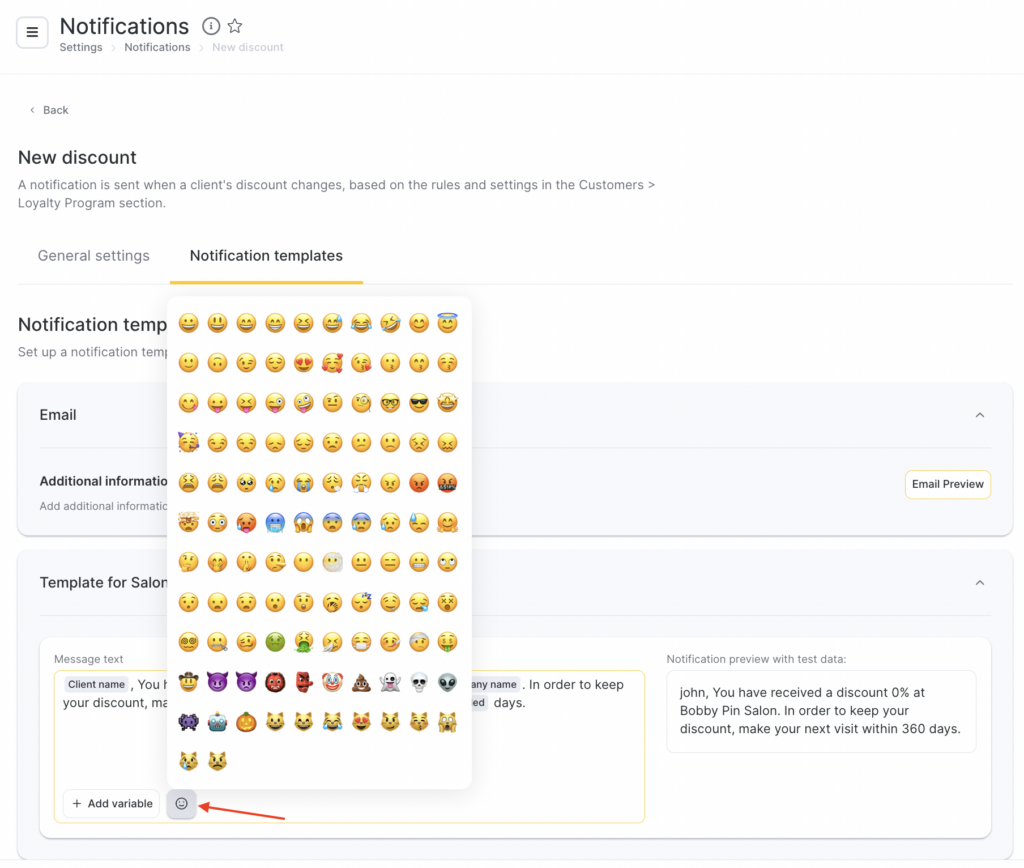The height and width of the screenshot is (868, 1024).
Task: Open the hamburger sidebar menu
Action: point(32,32)
